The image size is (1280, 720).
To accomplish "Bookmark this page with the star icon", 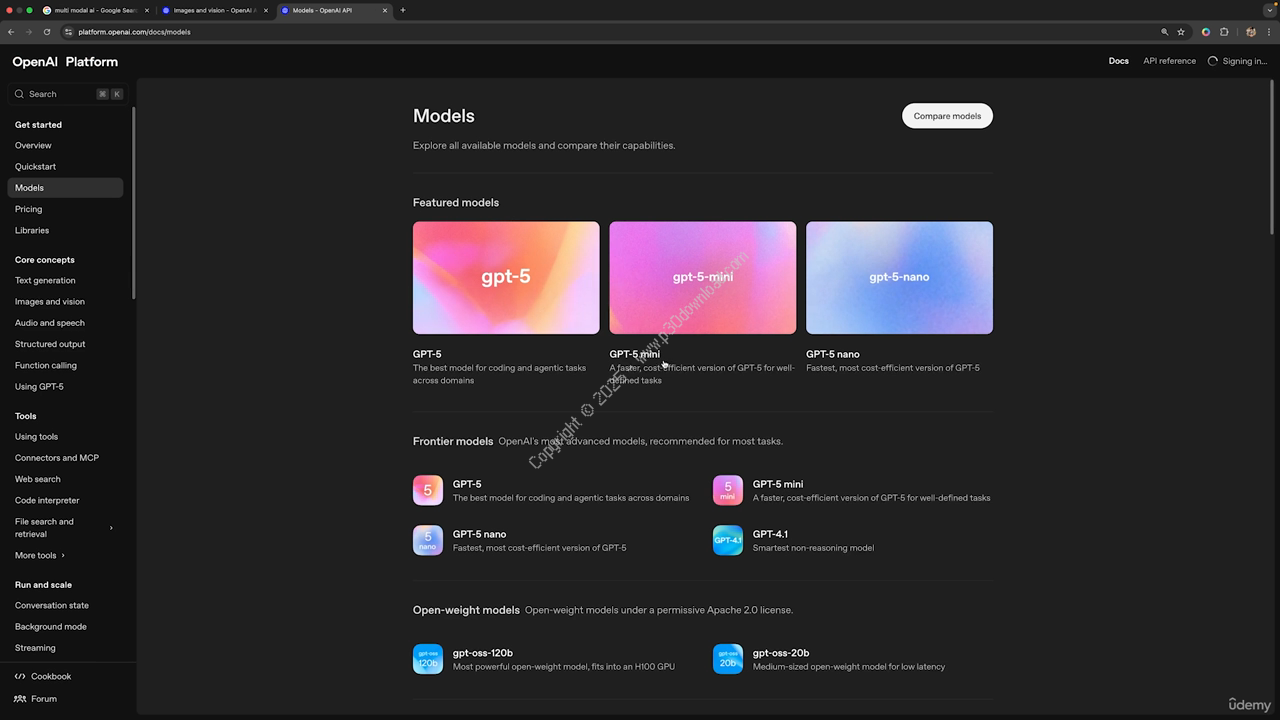I will 1181,32.
